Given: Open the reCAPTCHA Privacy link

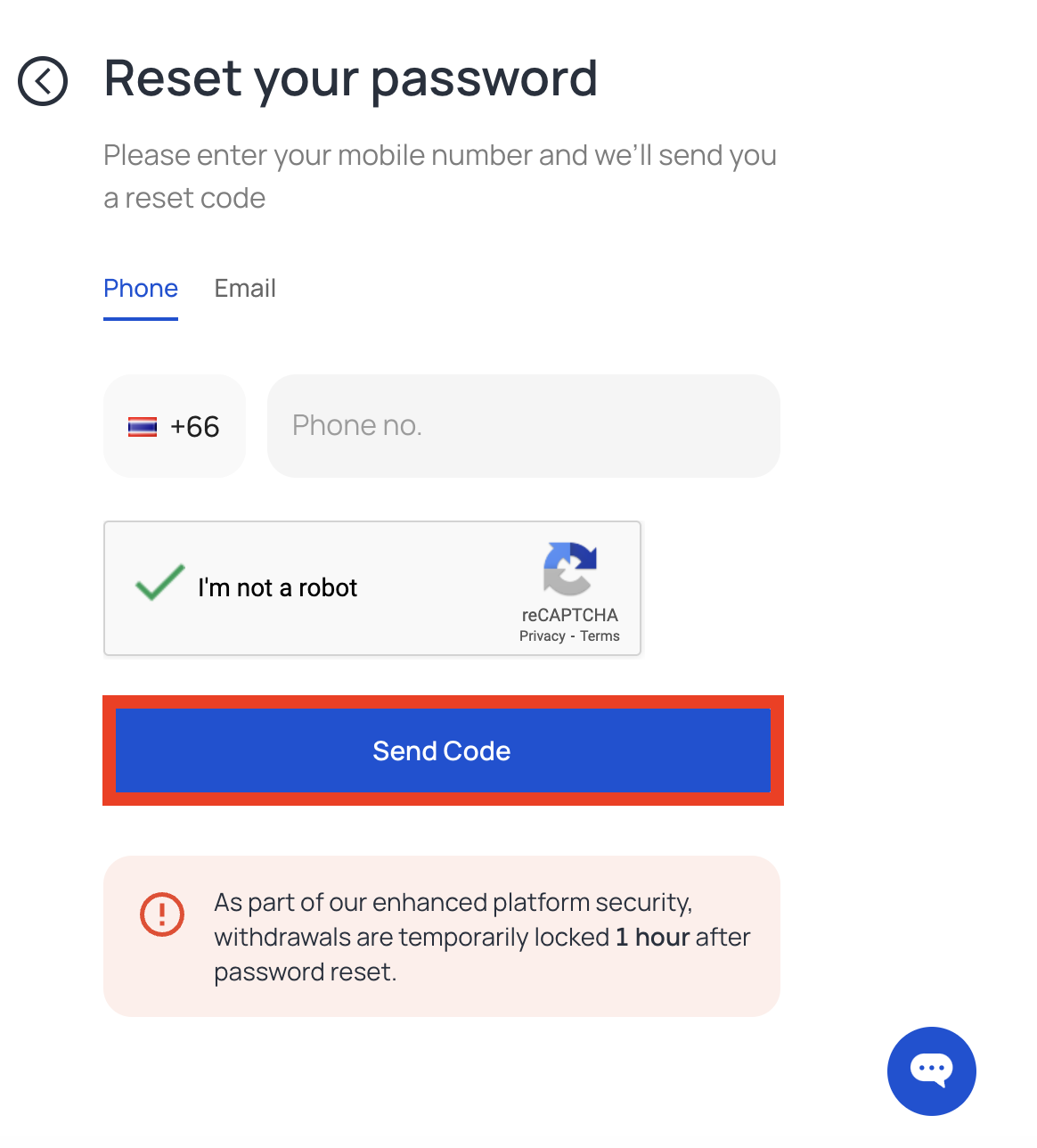Looking at the screenshot, I should [543, 636].
